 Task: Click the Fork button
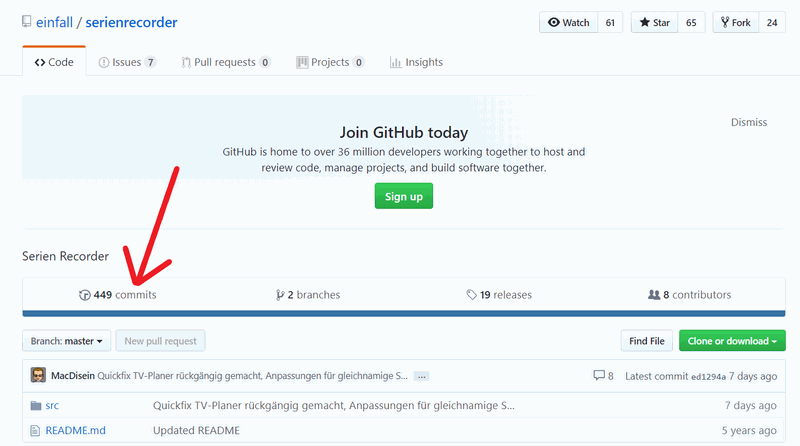736,22
